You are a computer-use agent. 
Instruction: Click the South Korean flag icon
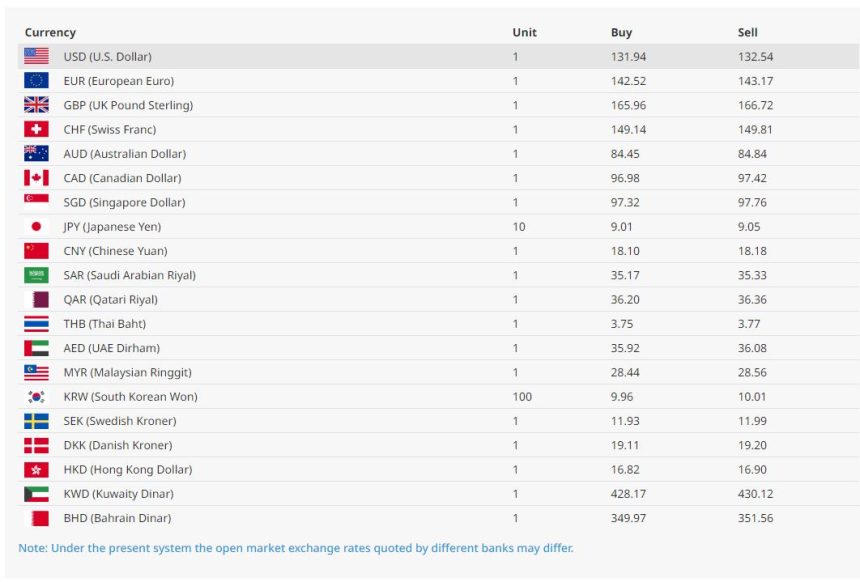point(36,397)
